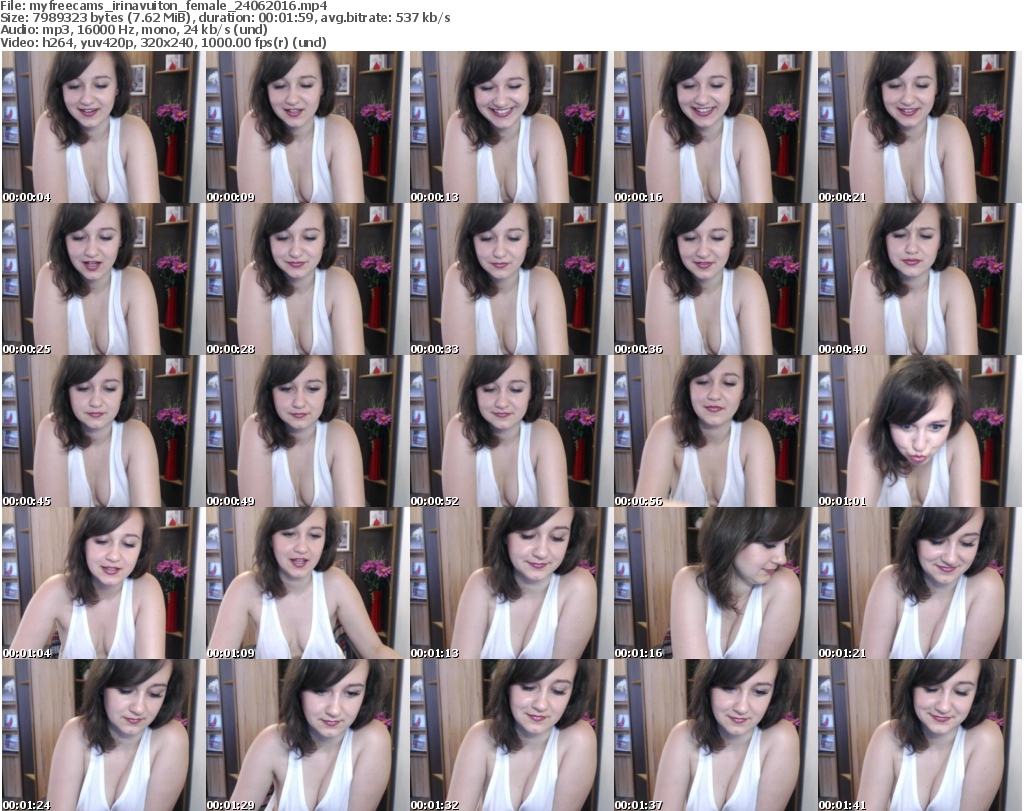Click the File name header line

[164, 6]
